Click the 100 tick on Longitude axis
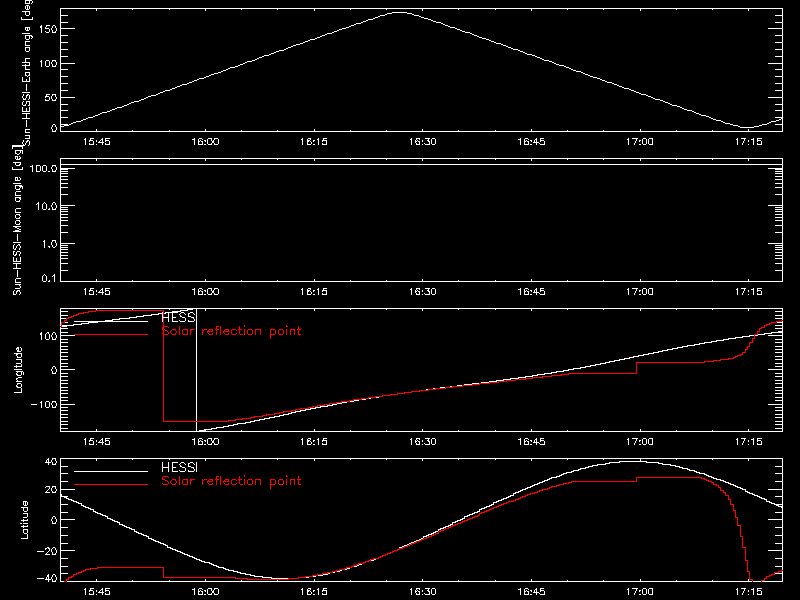This screenshot has height=600, width=800. click(48, 336)
